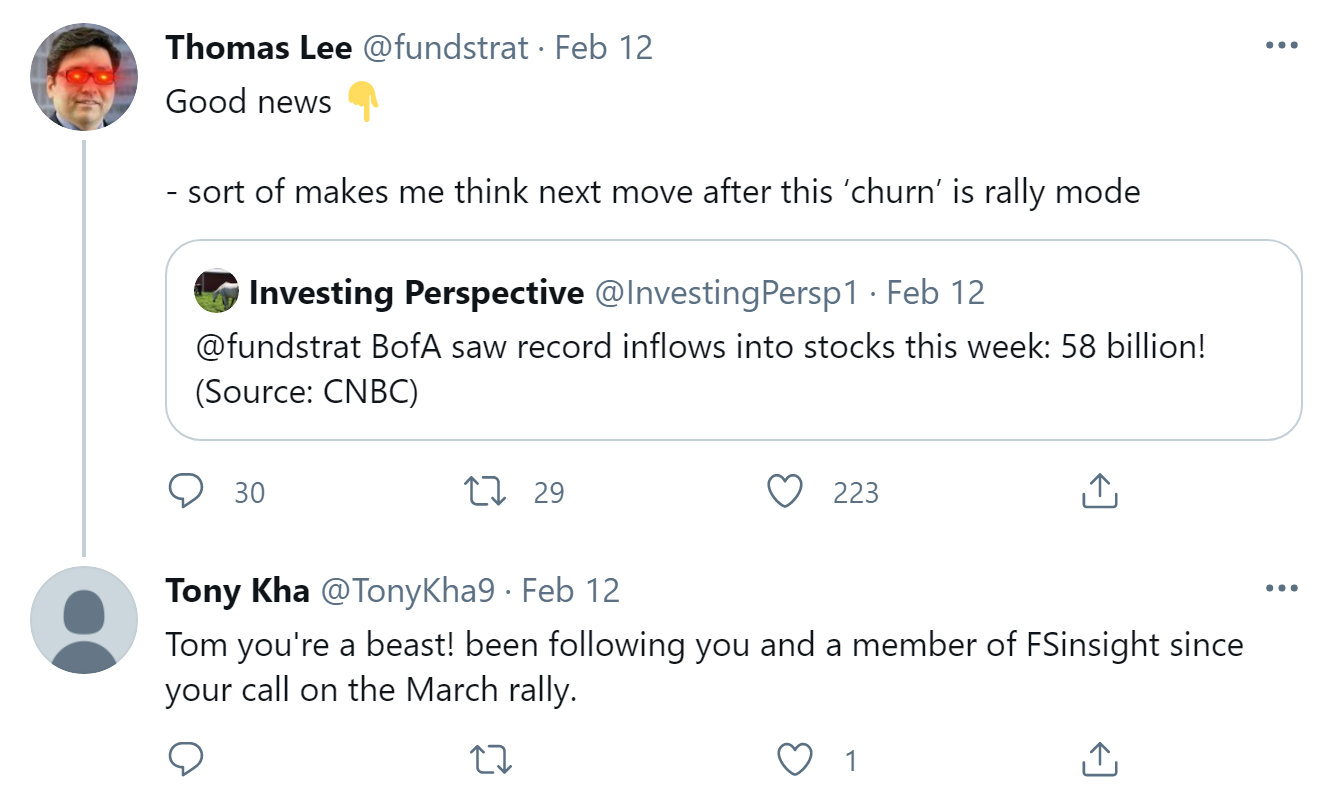Share Tony Kha's reply tweet
Viewport: 1334px width, 801px height.
(x=1099, y=760)
